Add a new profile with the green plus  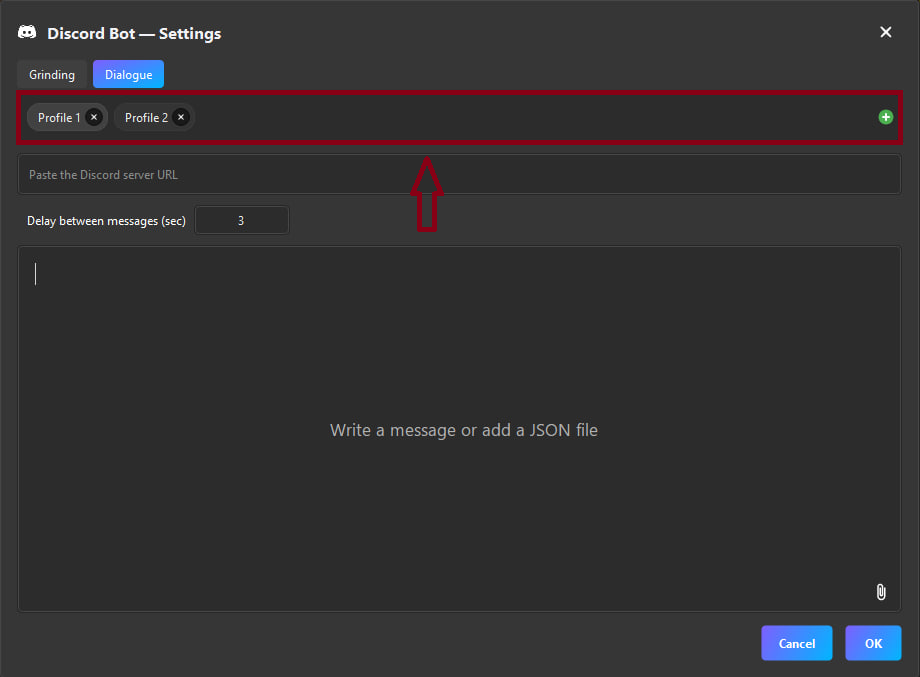pyautogui.click(x=885, y=117)
